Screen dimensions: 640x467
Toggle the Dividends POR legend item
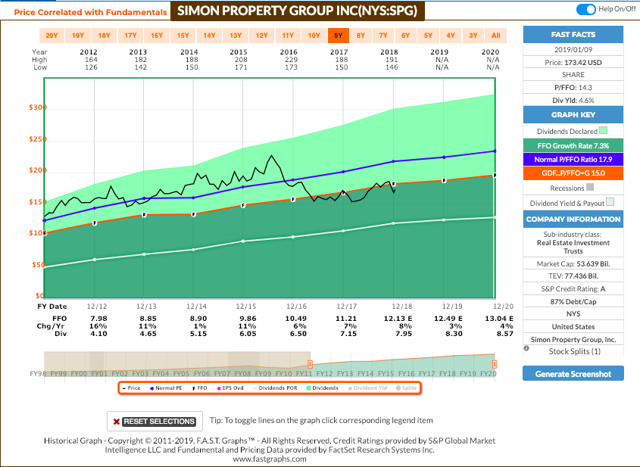(x=276, y=388)
